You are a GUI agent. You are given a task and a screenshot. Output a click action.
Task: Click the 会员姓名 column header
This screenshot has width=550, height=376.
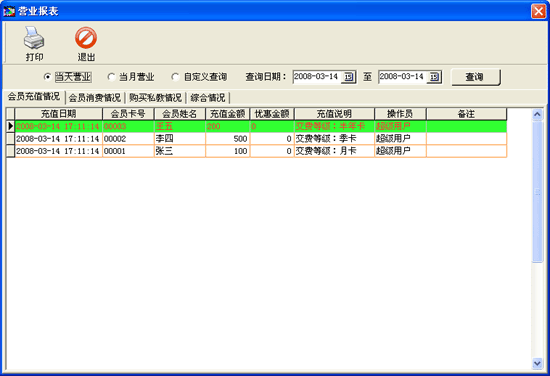point(180,114)
